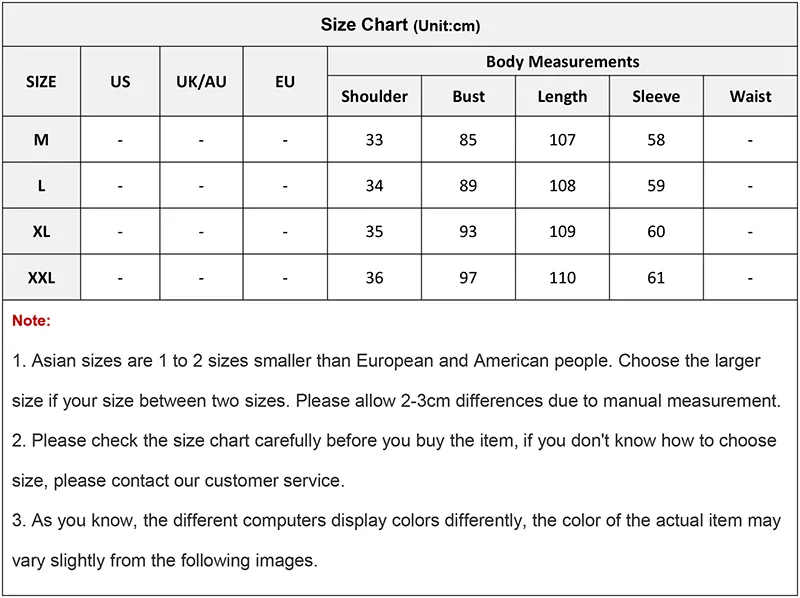Click the Bust column header
The height and width of the screenshot is (598, 800).
[468, 96]
